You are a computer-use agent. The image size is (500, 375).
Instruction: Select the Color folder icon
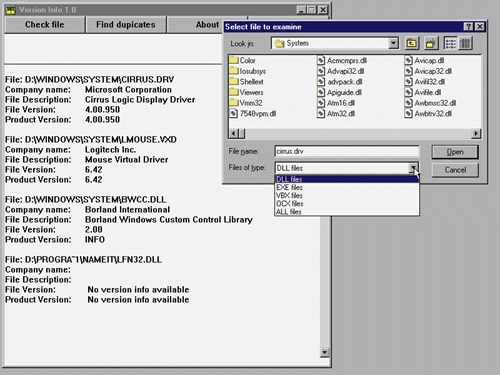(234, 60)
